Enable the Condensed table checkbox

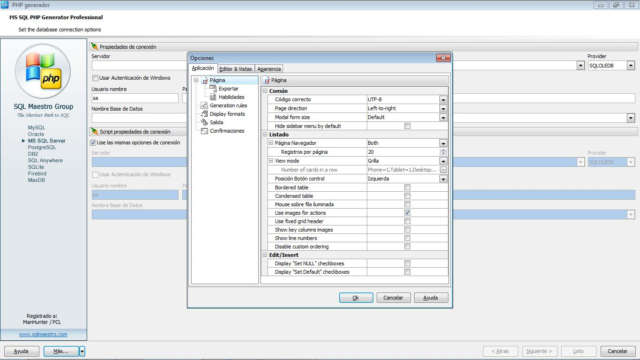pyautogui.click(x=407, y=196)
